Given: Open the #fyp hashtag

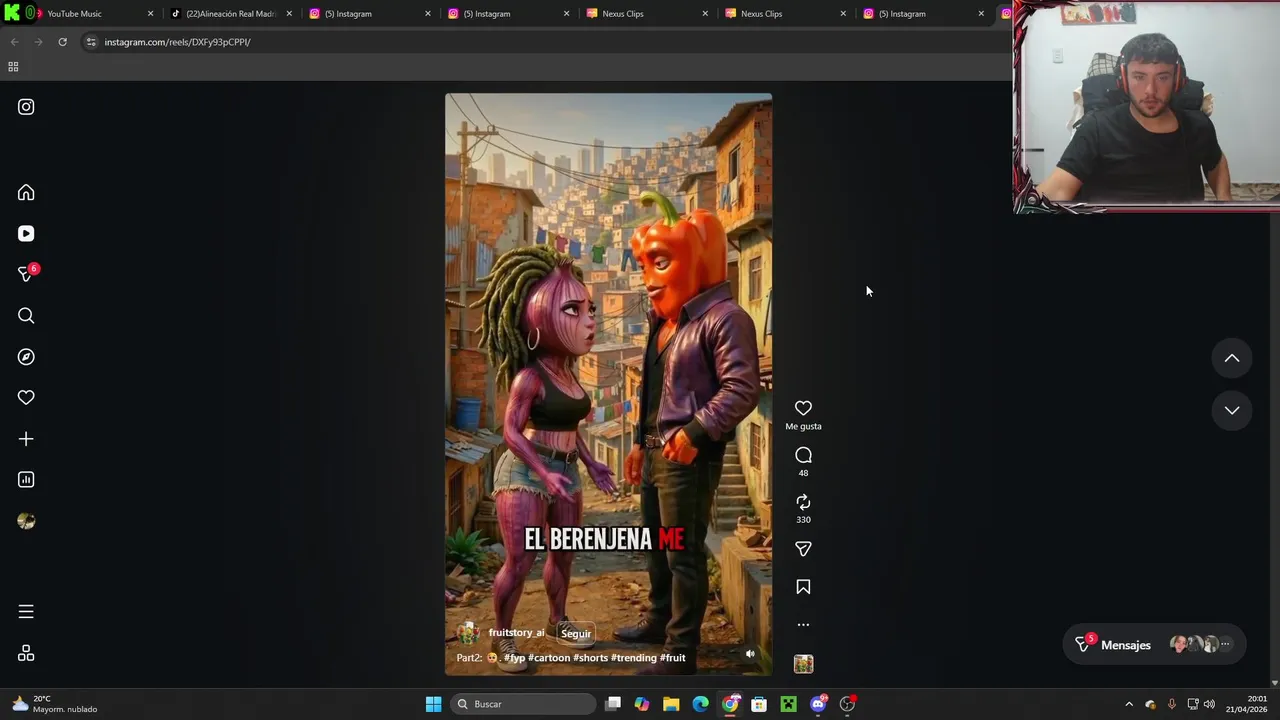Looking at the screenshot, I should click(x=514, y=658).
